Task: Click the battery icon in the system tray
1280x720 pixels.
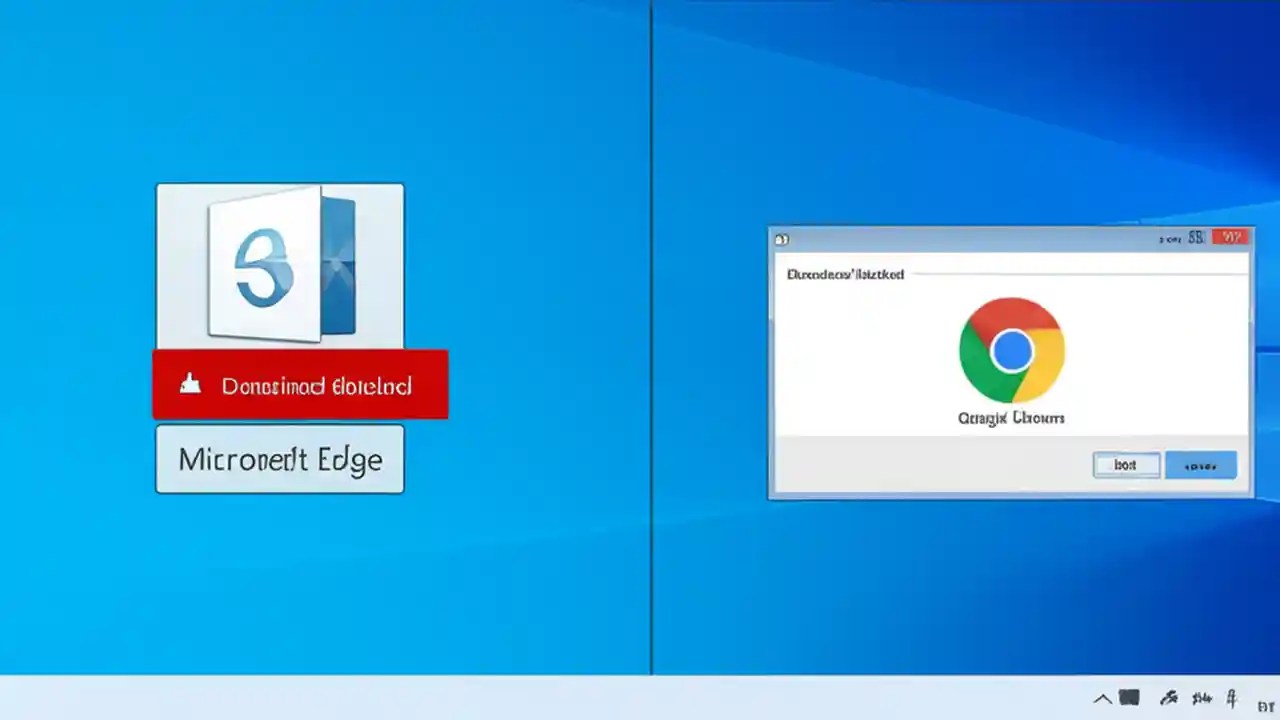Action: click(1232, 697)
